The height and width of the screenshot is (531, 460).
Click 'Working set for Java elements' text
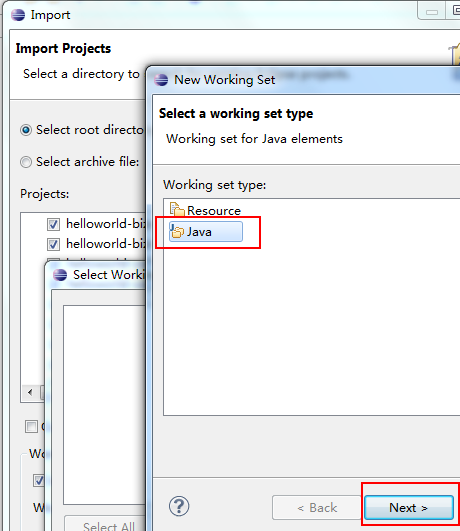point(254,139)
